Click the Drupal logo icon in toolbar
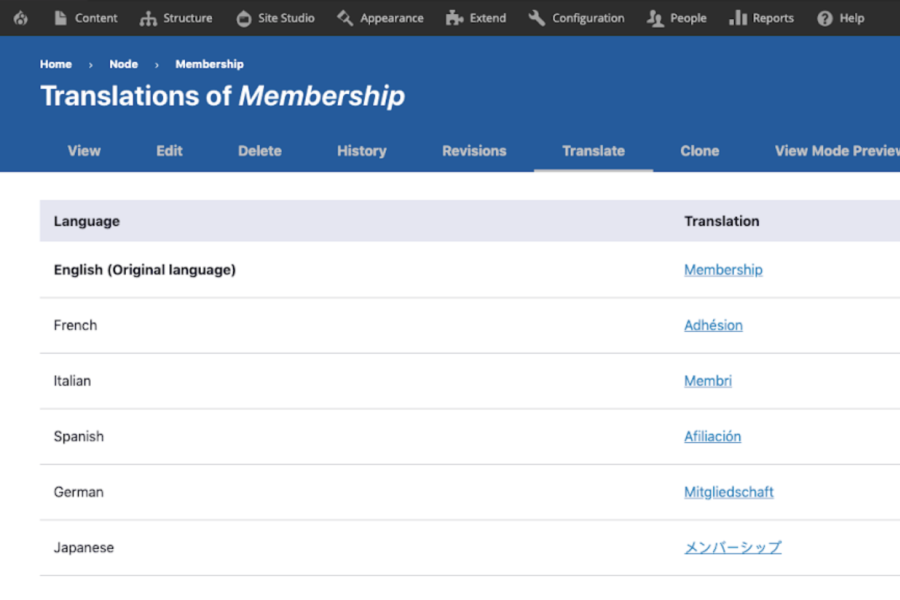The height and width of the screenshot is (600, 900). [20, 18]
